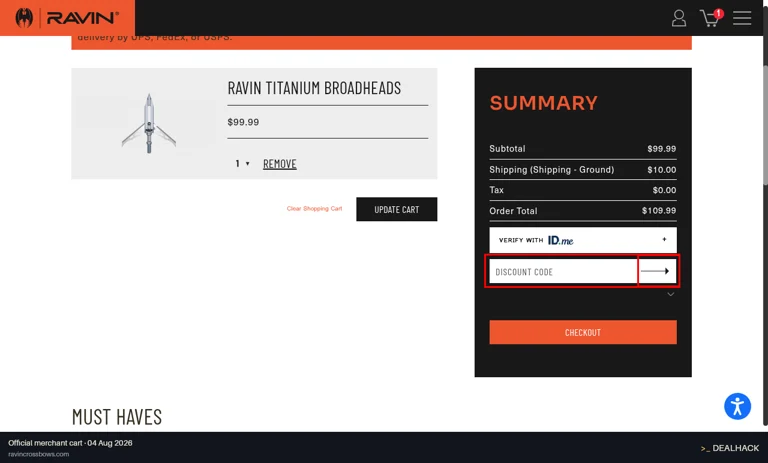Select the Order Total $109.99 value
Image resolution: width=768 pixels, height=463 pixels.
pyautogui.click(x=659, y=210)
